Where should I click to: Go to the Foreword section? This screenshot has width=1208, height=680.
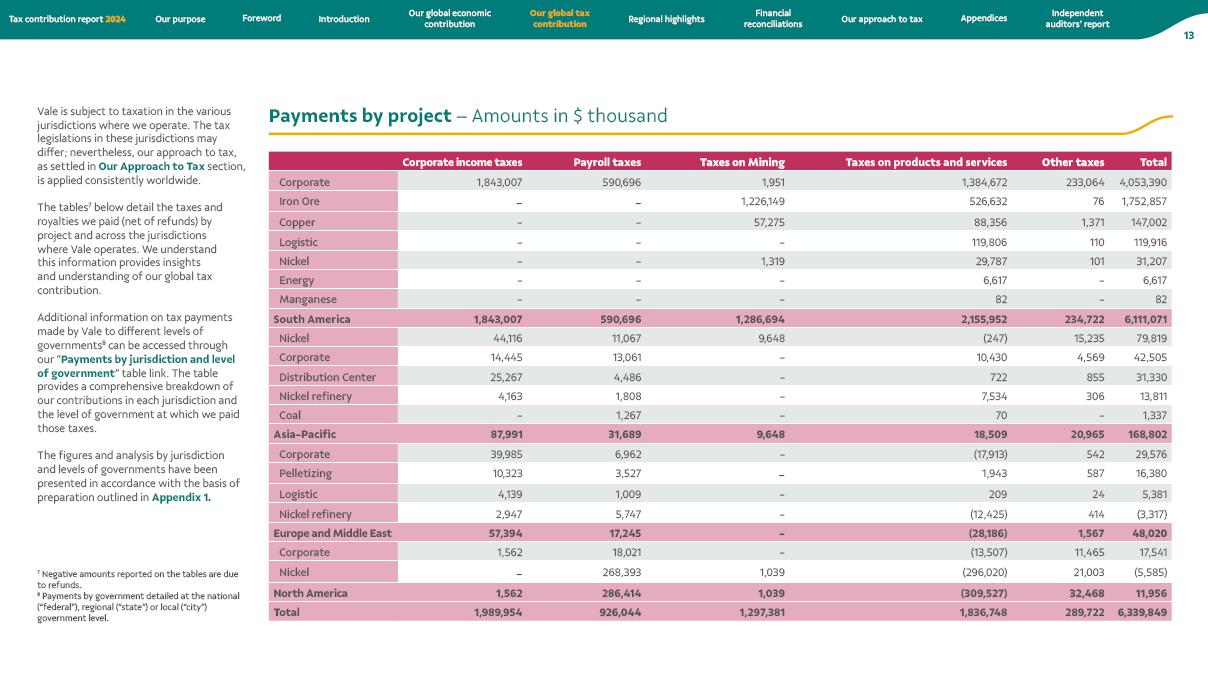pyautogui.click(x=262, y=19)
